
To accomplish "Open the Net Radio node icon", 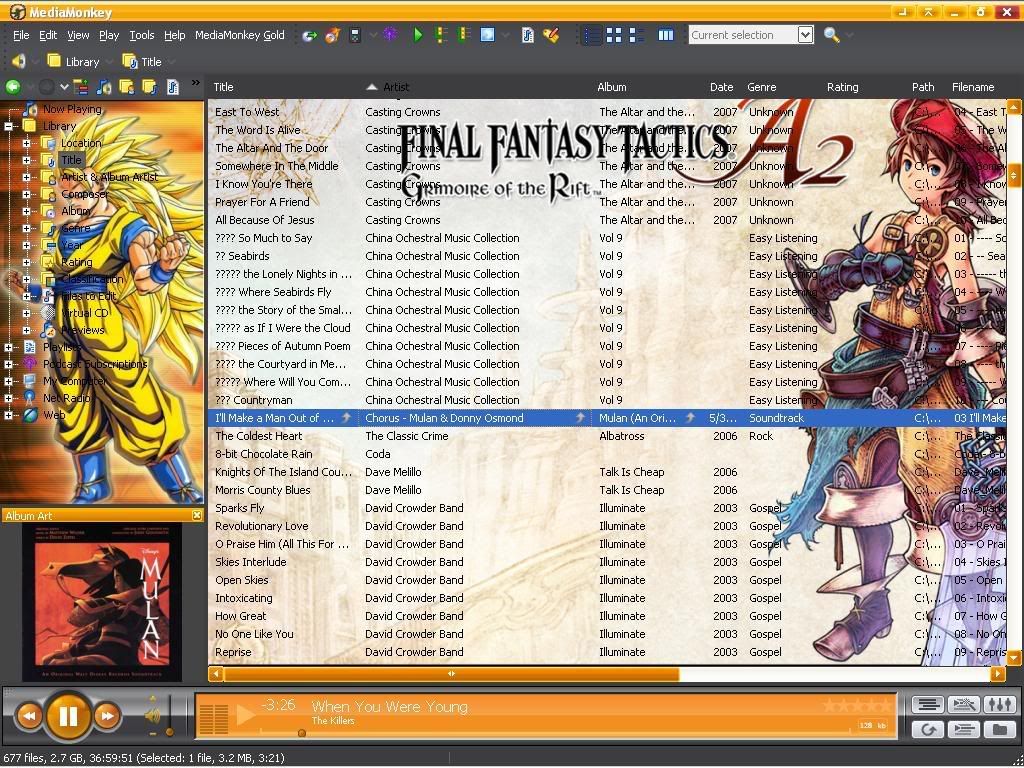I will 29,398.
